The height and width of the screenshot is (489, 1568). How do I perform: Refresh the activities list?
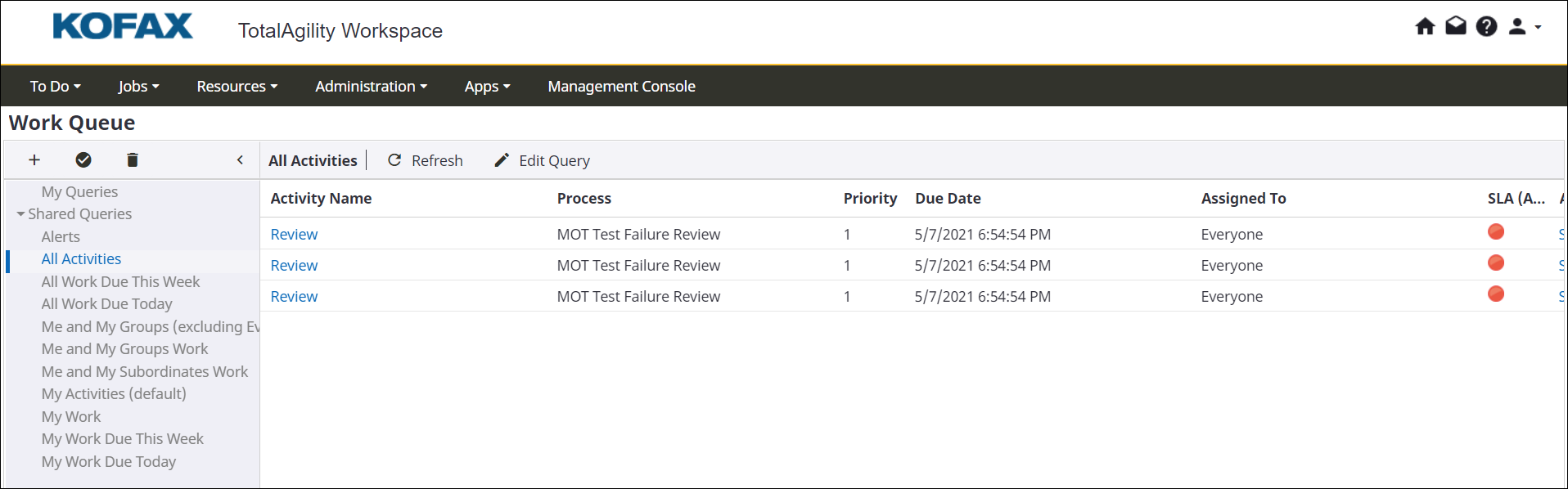tap(425, 160)
